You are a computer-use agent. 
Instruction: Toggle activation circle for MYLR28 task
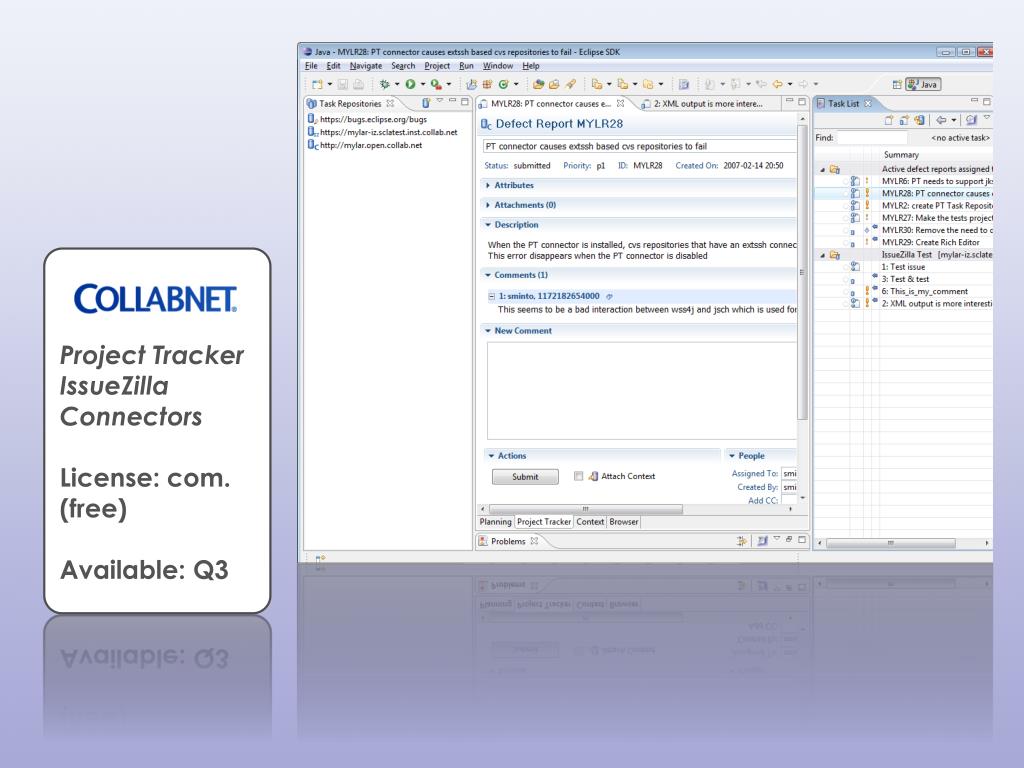(x=845, y=193)
